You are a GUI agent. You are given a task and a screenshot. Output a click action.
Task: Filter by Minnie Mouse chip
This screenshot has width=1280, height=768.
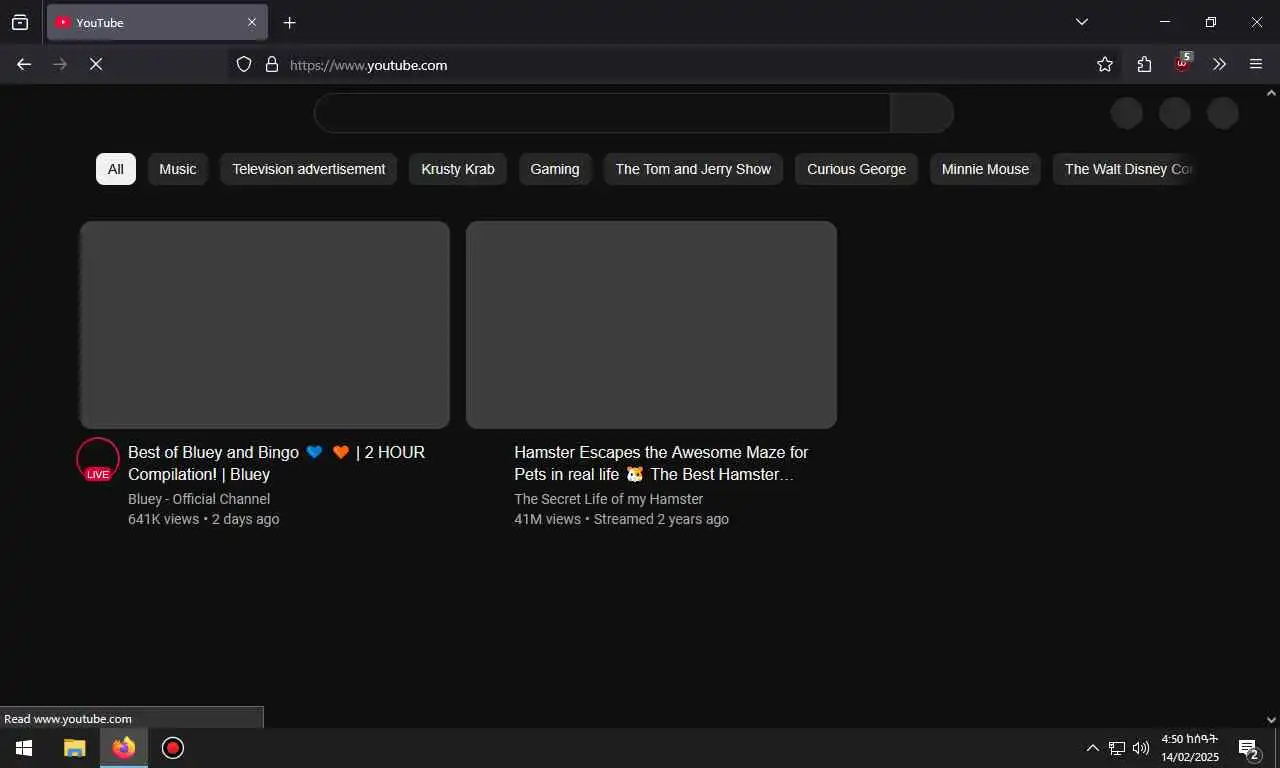[985, 169]
